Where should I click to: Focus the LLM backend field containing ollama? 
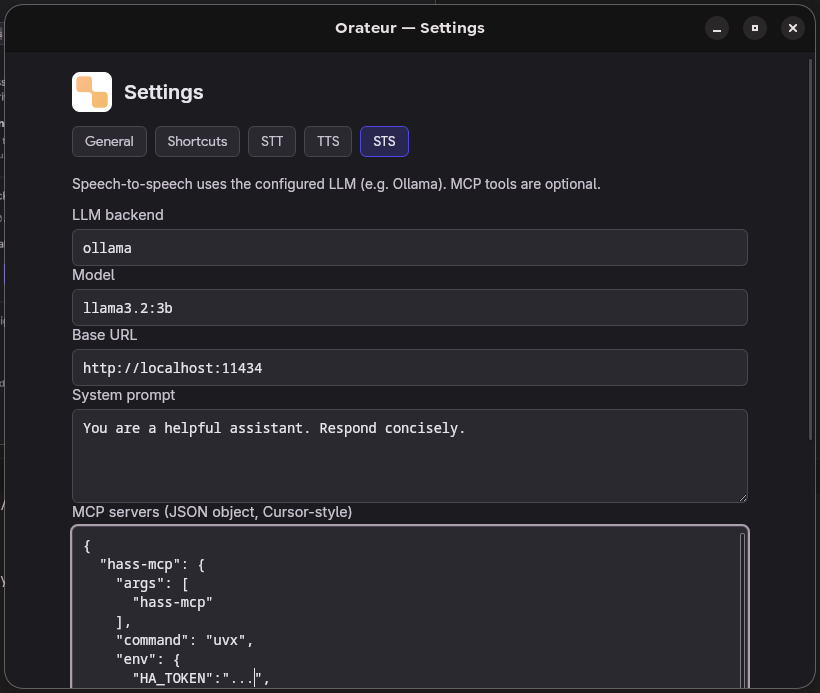tap(409, 248)
